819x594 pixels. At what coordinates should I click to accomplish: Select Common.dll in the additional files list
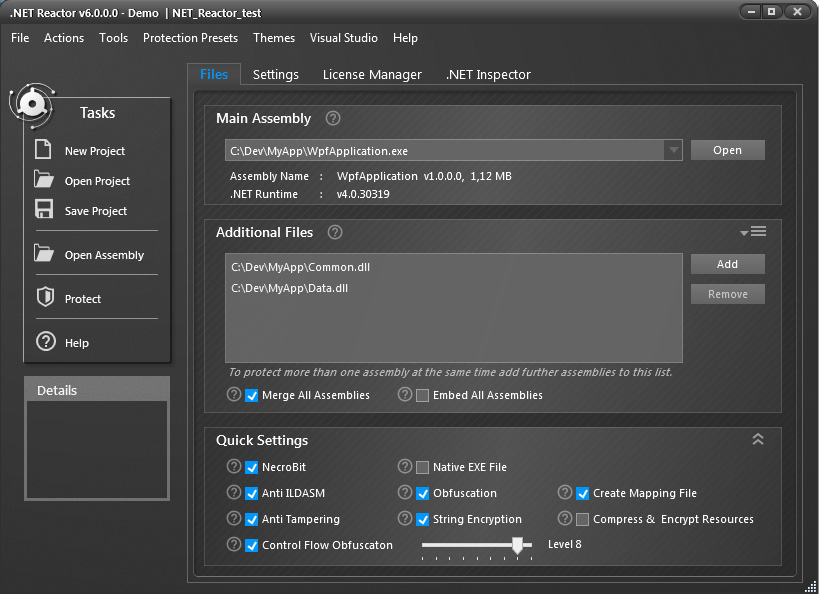click(301, 268)
